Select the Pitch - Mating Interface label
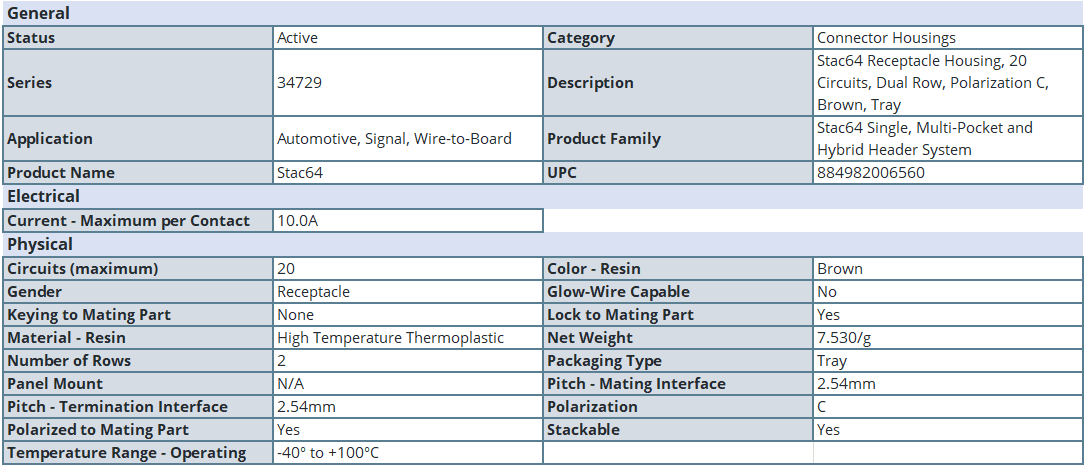This screenshot has width=1086, height=468. (637, 384)
